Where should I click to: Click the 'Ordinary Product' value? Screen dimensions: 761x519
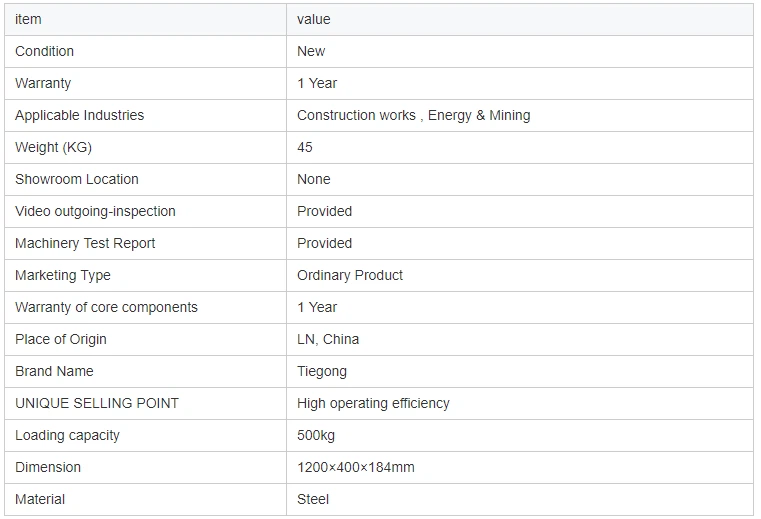[350, 275]
